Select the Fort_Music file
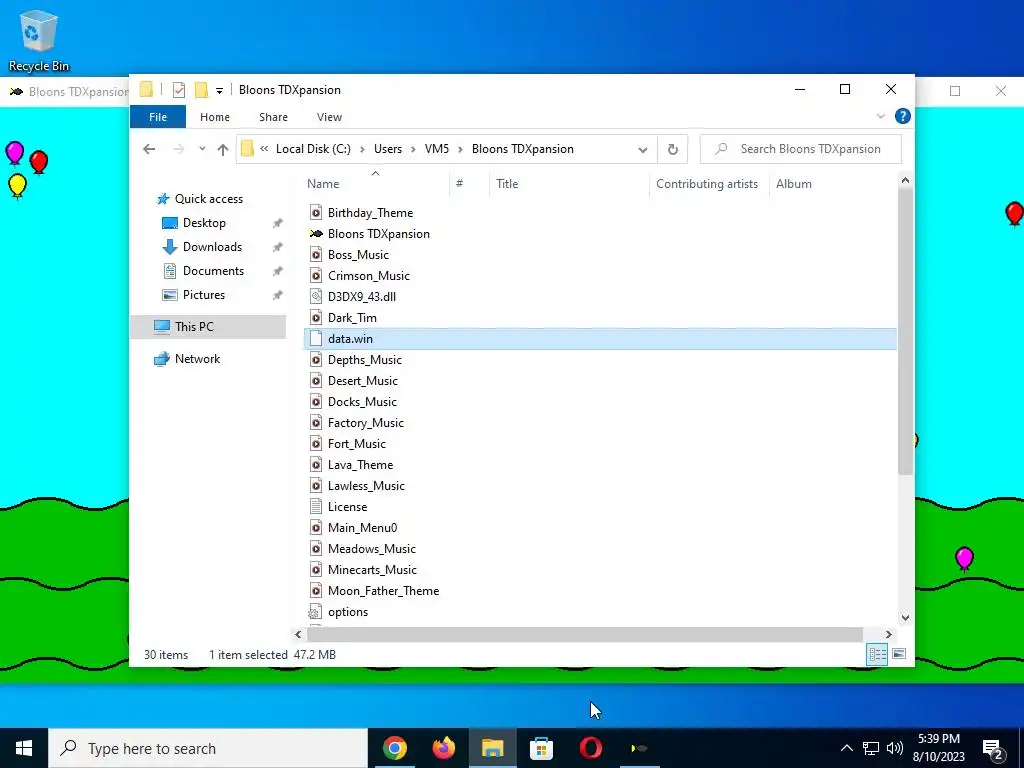This screenshot has height=768, width=1024. (x=357, y=443)
